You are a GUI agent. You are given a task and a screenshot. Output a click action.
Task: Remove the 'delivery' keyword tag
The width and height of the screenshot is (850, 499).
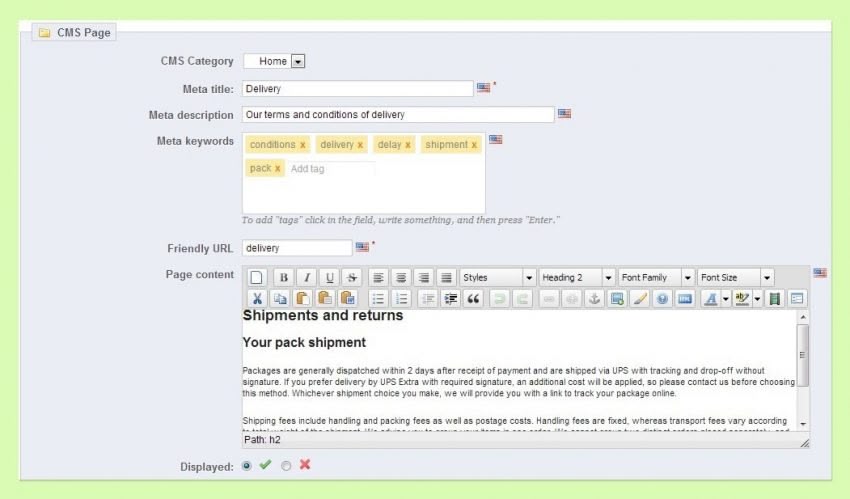pyautogui.click(x=360, y=145)
